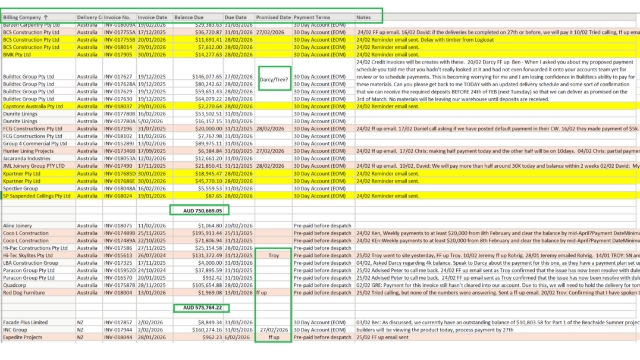Image resolution: width=640 pixels, height=360 pixels.
Task: Click the Aline Joinery cell
Action: [39, 226]
